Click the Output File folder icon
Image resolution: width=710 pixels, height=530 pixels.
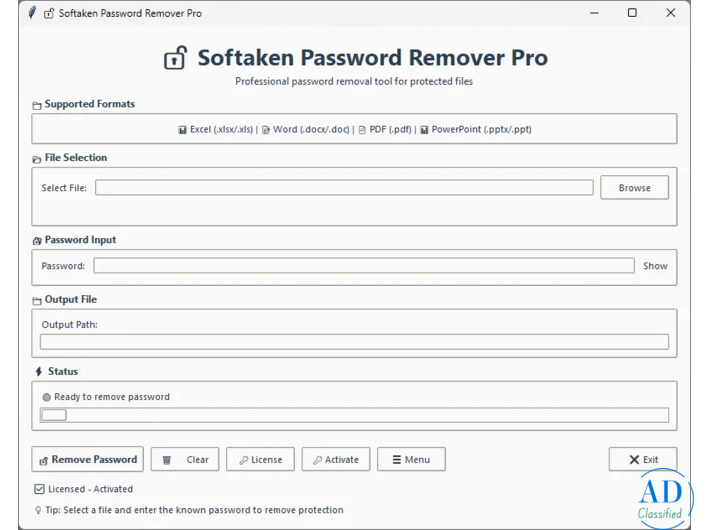tap(37, 301)
